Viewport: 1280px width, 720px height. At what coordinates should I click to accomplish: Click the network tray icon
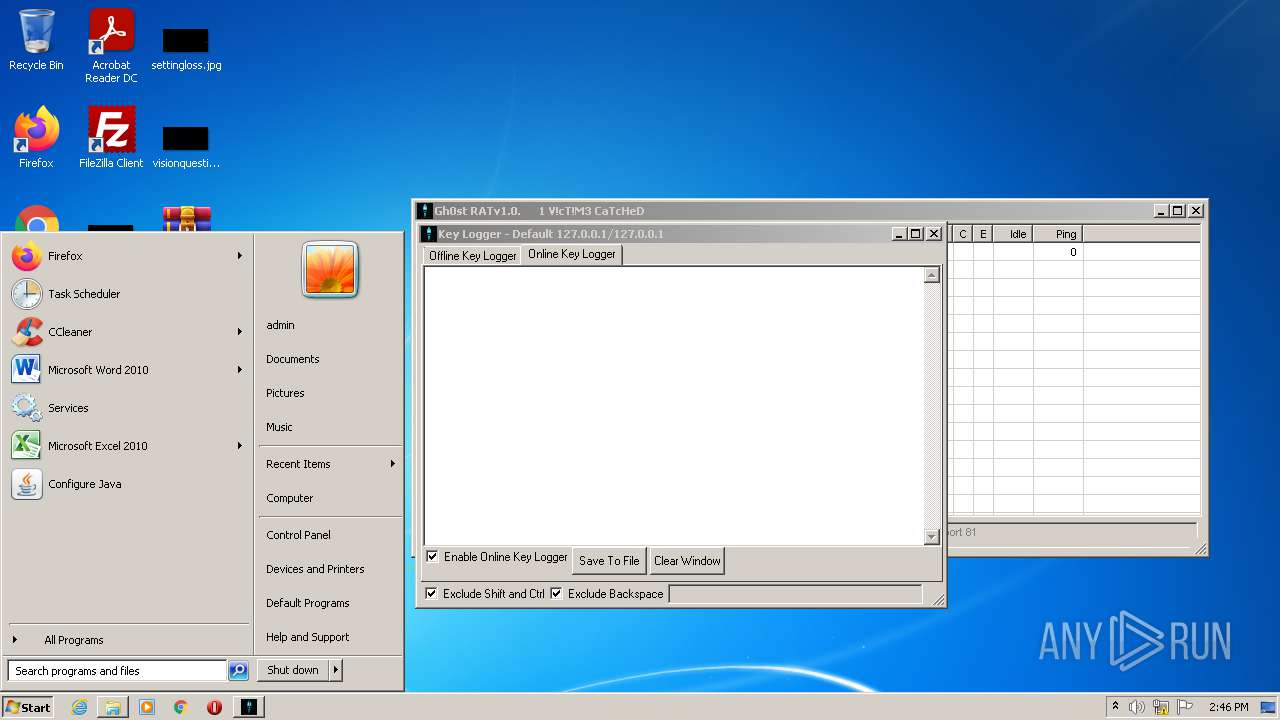click(1161, 707)
